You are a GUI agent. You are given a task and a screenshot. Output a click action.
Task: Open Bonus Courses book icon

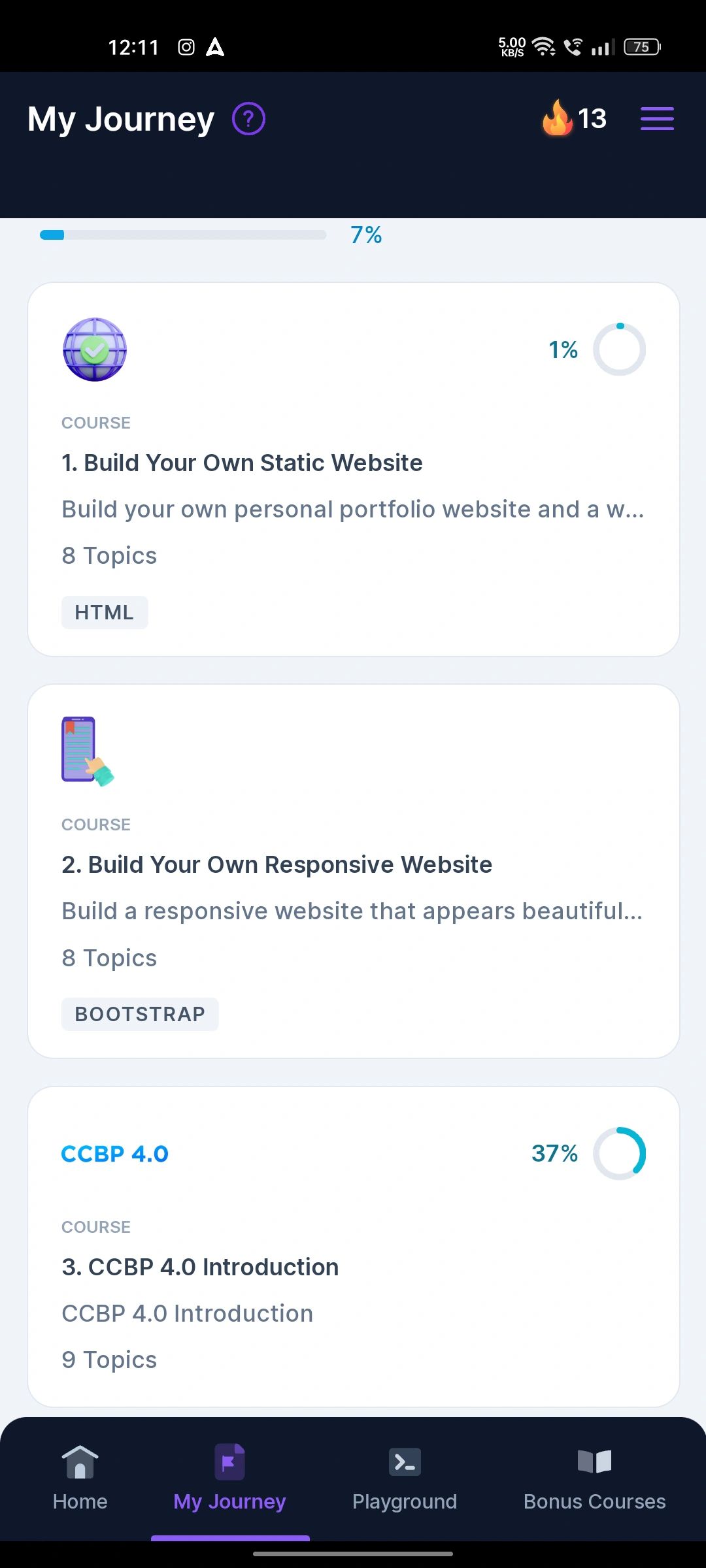tap(594, 1462)
